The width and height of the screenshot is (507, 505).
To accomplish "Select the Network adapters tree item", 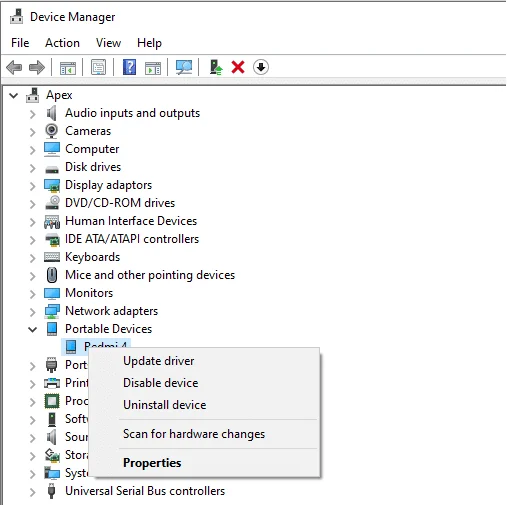I will pos(111,311).
